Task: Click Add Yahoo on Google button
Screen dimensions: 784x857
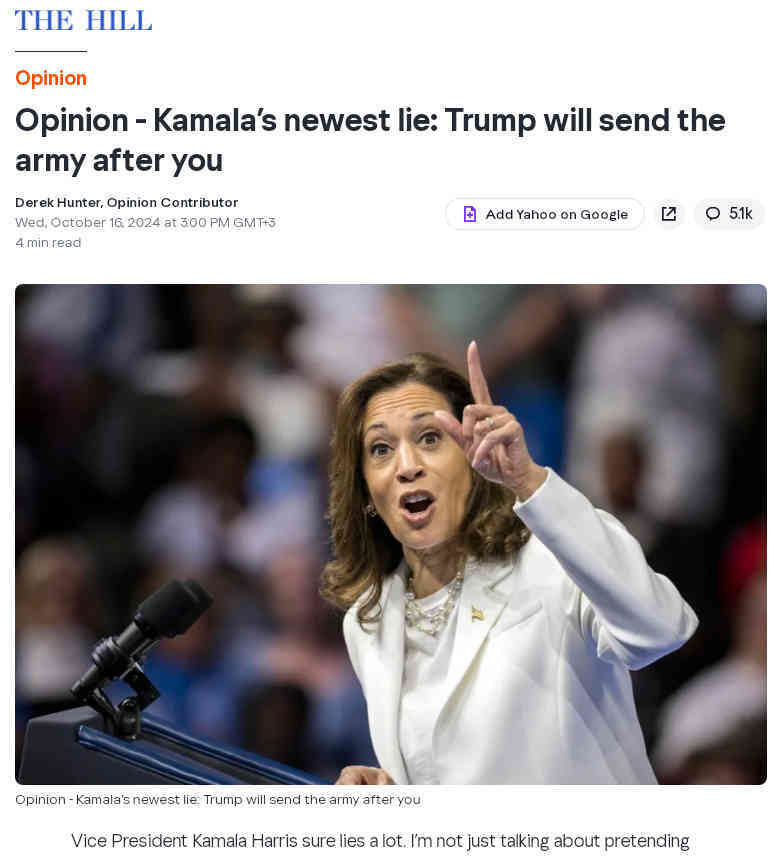Action: pyautogui.click(x=545, y=214)
